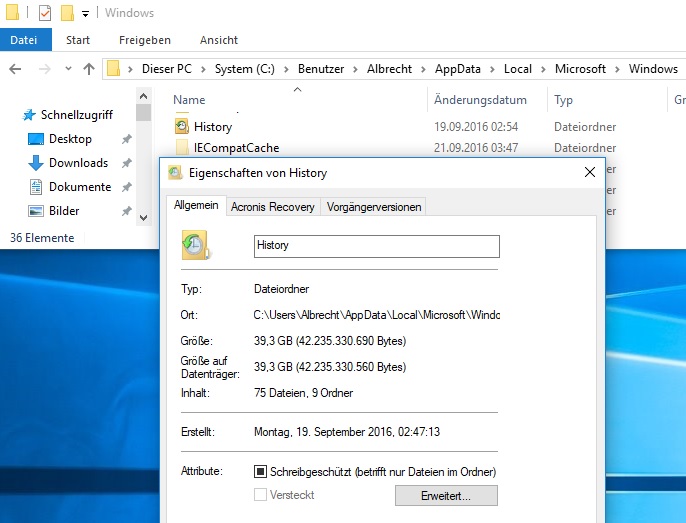Expand chevron after Local breadcrumb

pyautogui.click(x=543, y=69)
